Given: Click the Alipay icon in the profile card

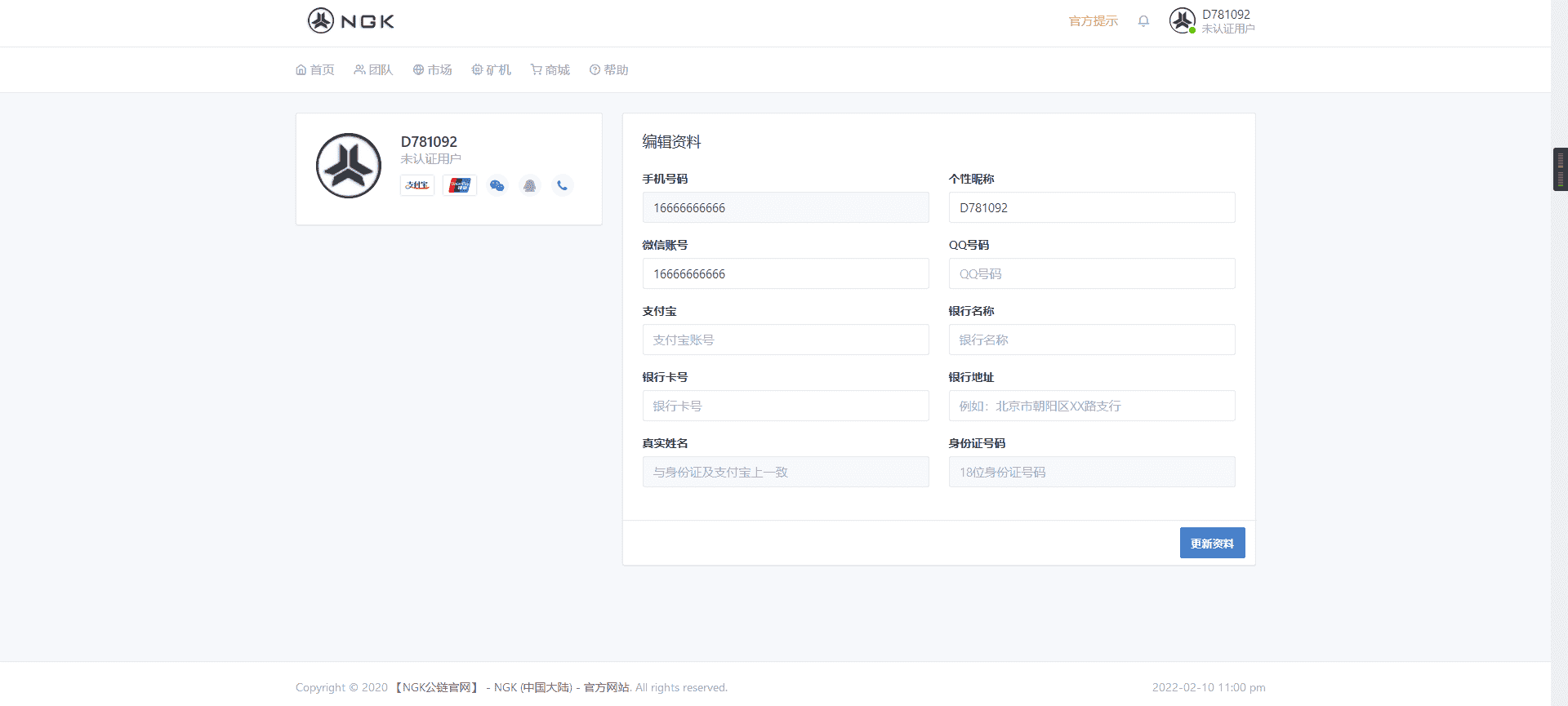Looking at the screenshot, I should click(417, 185).
